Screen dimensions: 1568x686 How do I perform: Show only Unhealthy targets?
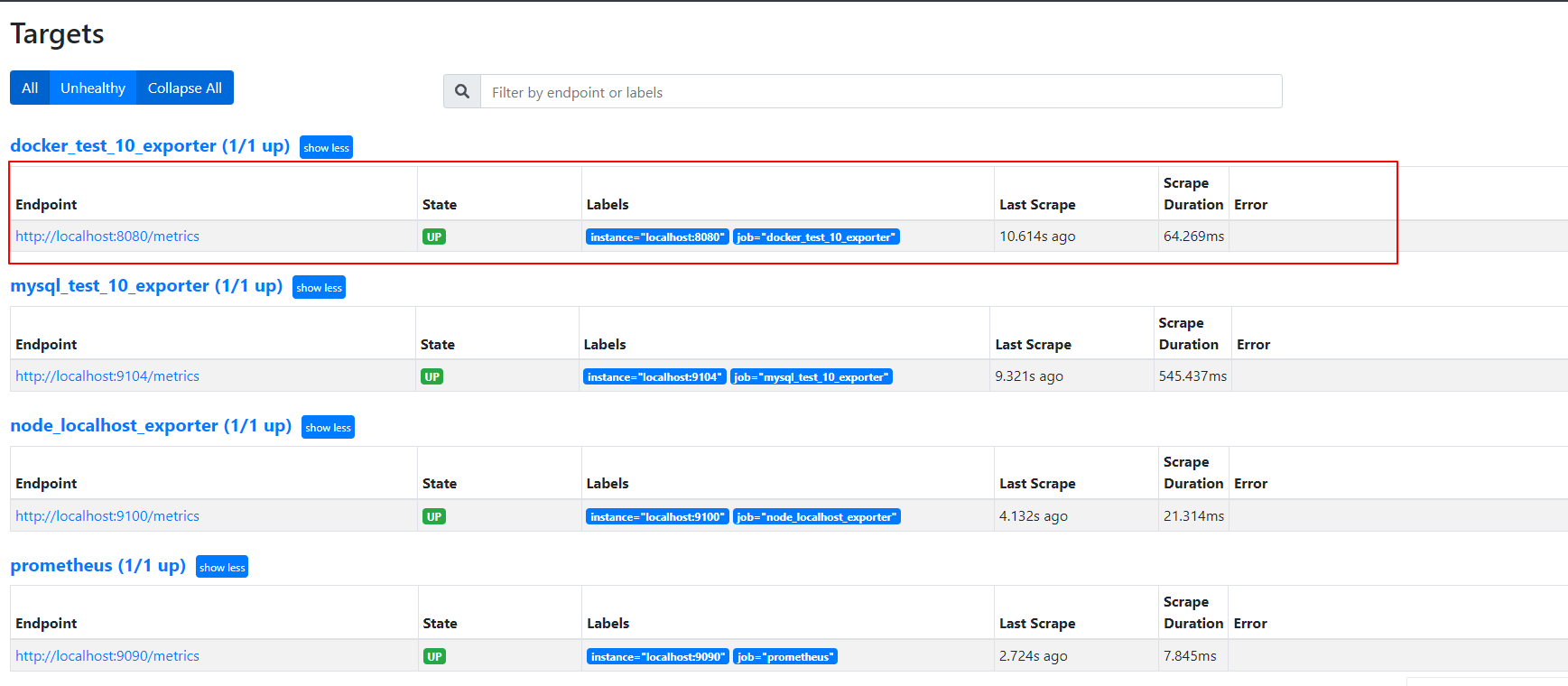point(93,88)
